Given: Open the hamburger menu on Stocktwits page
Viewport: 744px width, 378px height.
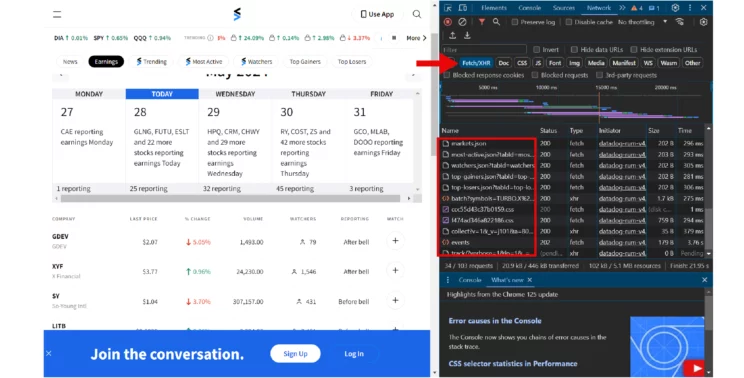Looking at the screenshot, I should pyautogui.click(x=57, y=14).
